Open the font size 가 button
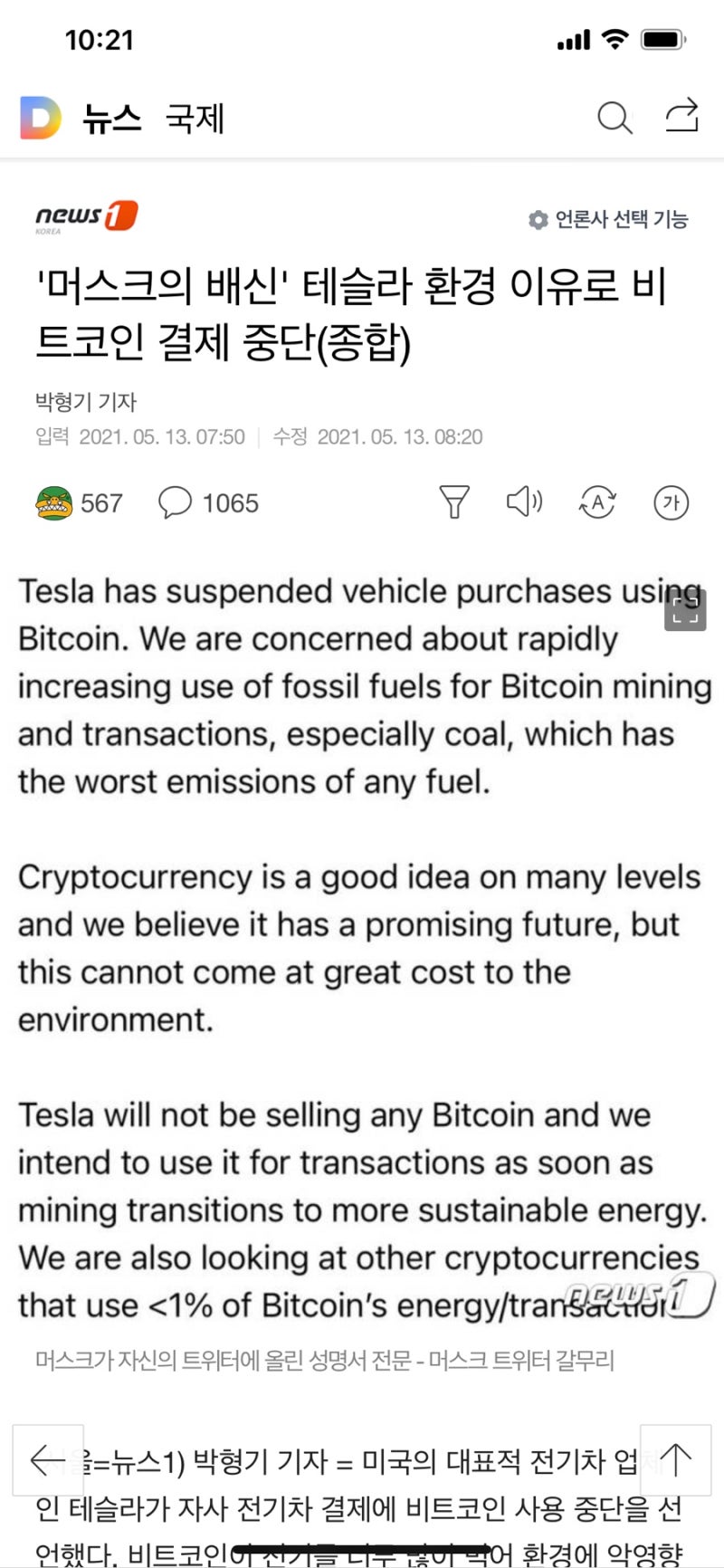The width and height of the screenshot is (724, 1568). point(671,502)
